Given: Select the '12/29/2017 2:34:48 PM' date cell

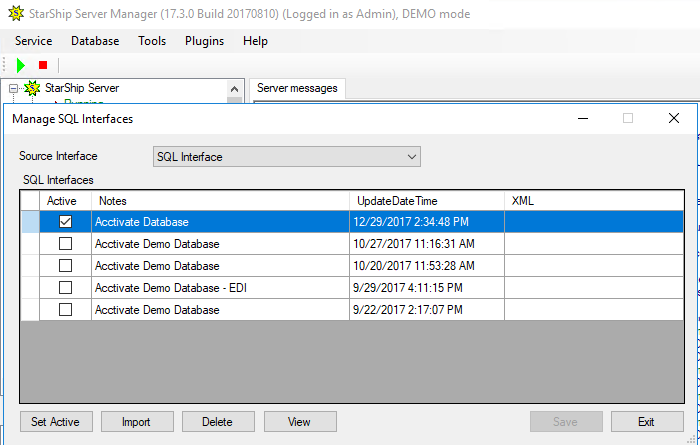Looking at the screenshot, I should pos(427,222).
